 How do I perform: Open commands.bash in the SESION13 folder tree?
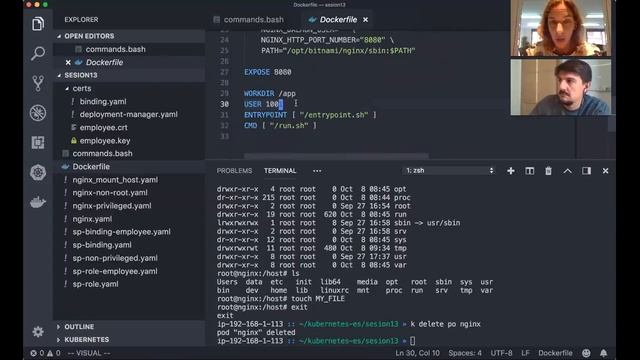[102, 153]
